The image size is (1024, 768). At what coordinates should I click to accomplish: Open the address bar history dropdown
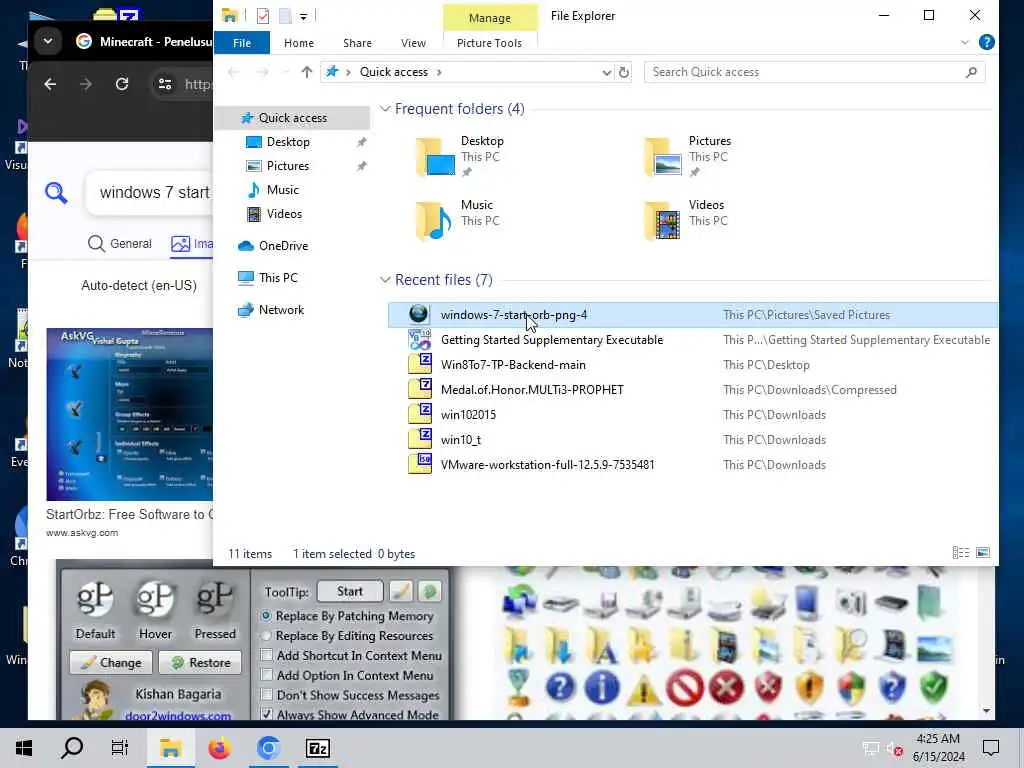[x=606, y=72]
